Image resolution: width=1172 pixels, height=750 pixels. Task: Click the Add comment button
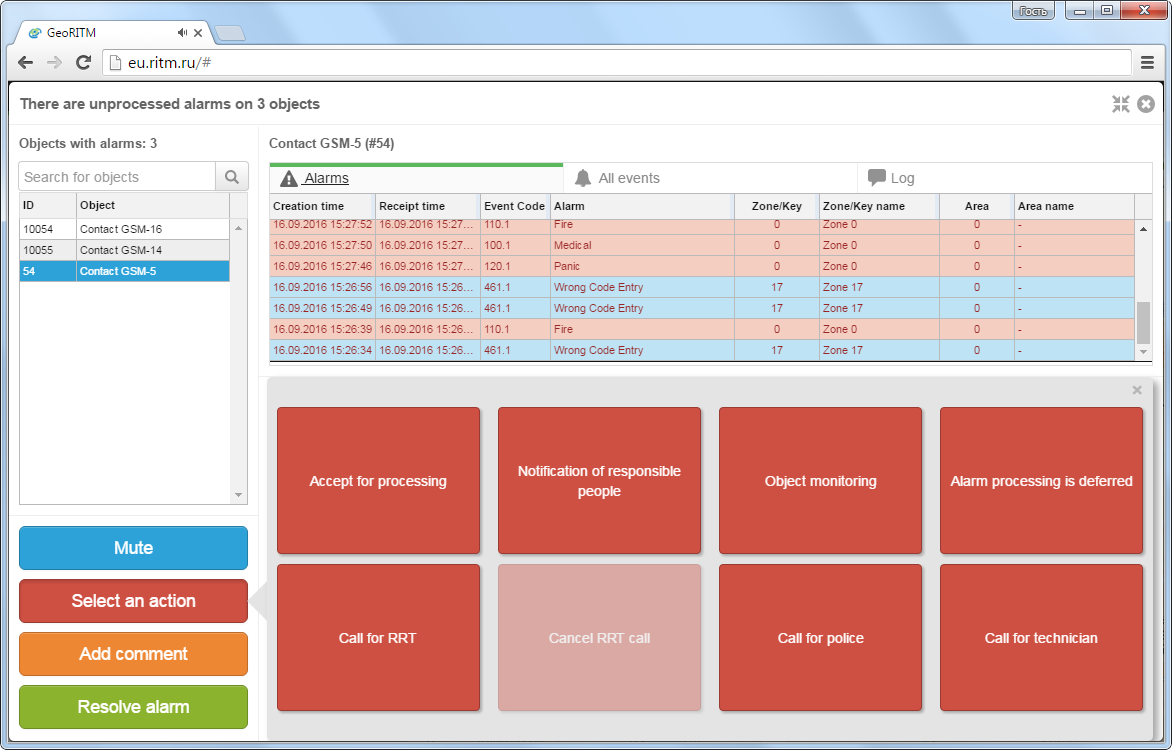(133, 654)
